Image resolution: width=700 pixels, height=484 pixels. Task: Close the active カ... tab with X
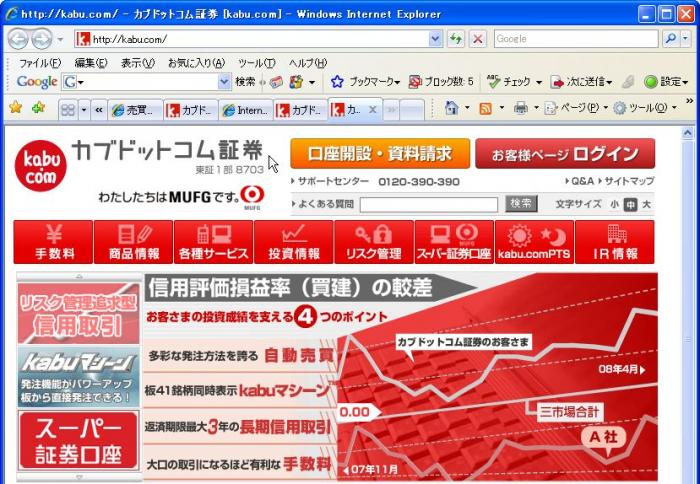[373, 109]
